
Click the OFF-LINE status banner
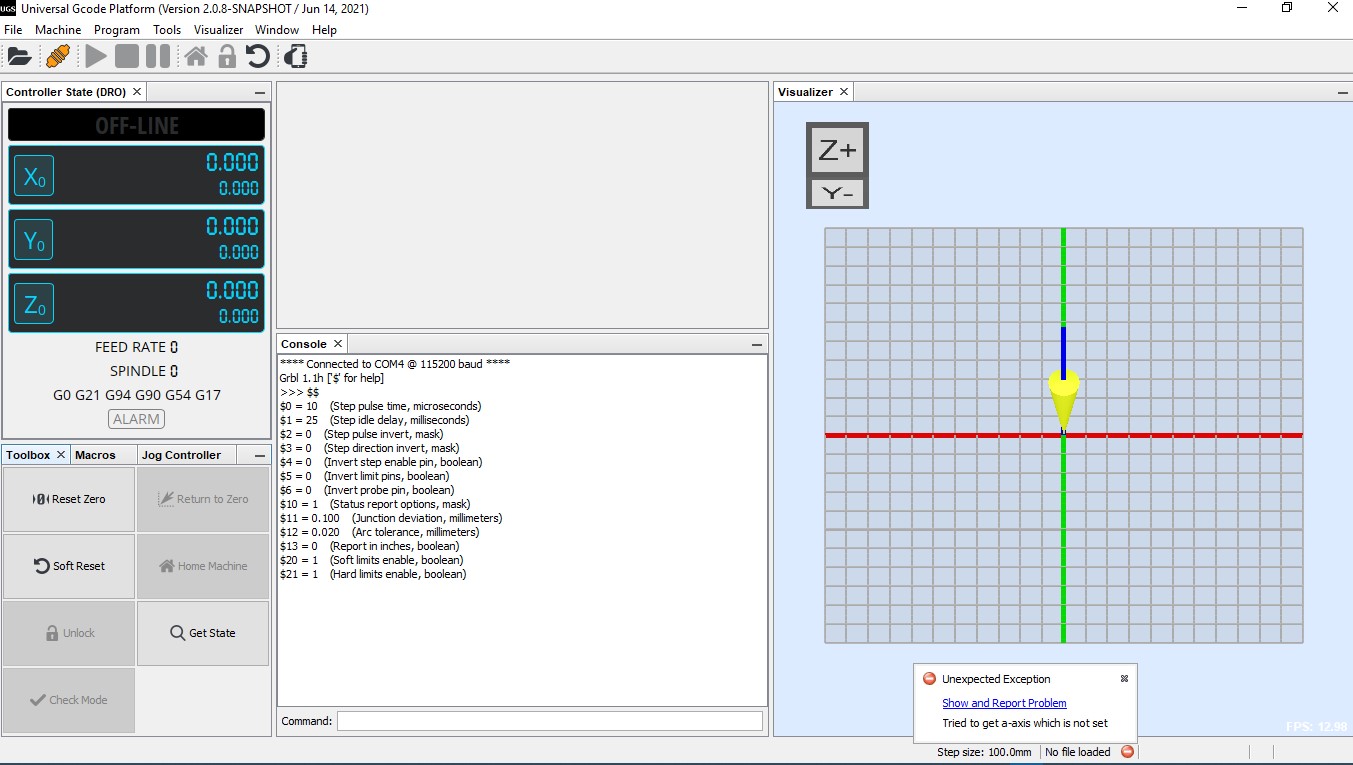click(137, 125)
